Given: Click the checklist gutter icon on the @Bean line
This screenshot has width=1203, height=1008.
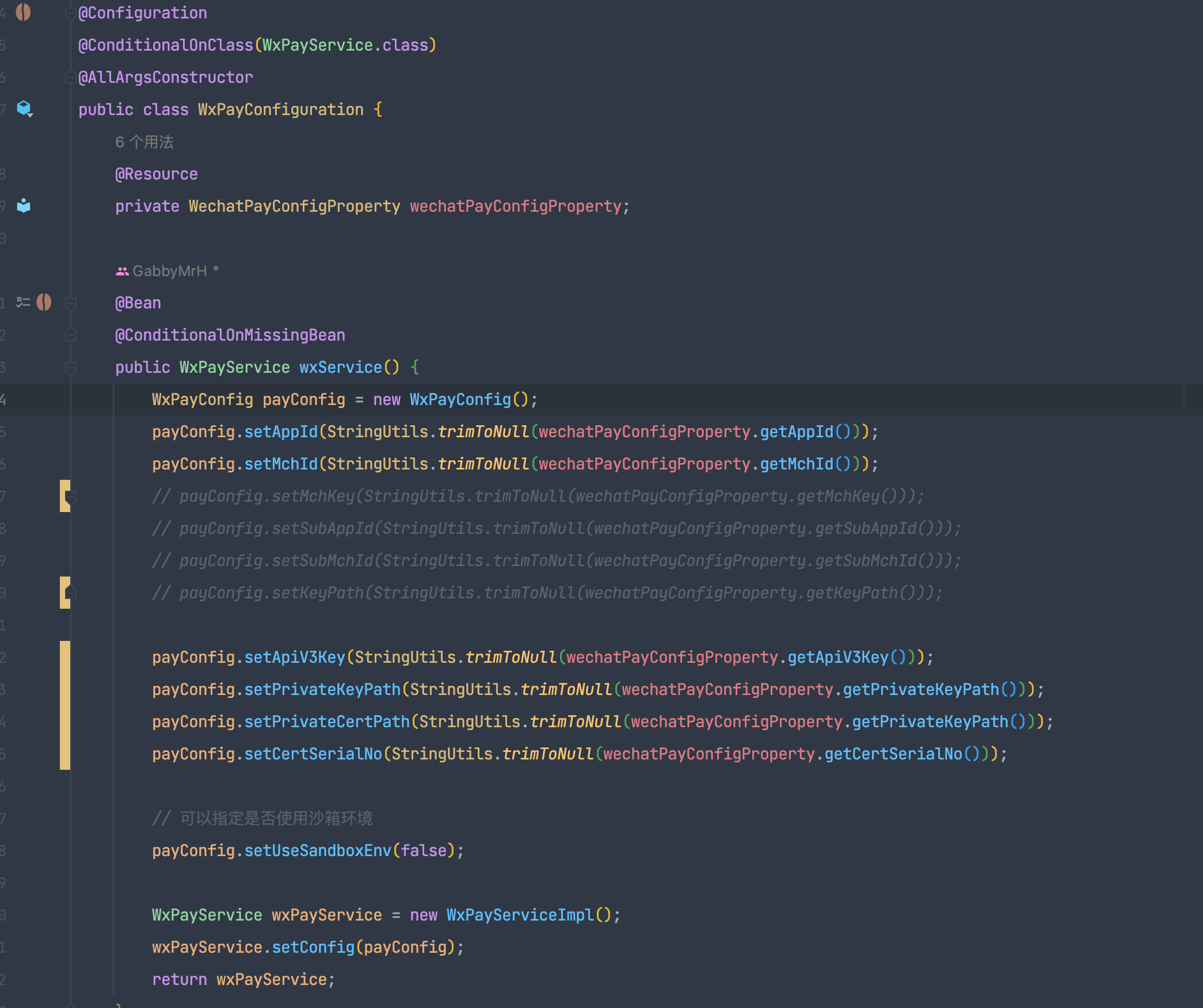Looking at the screenshot, I should 22,302.
